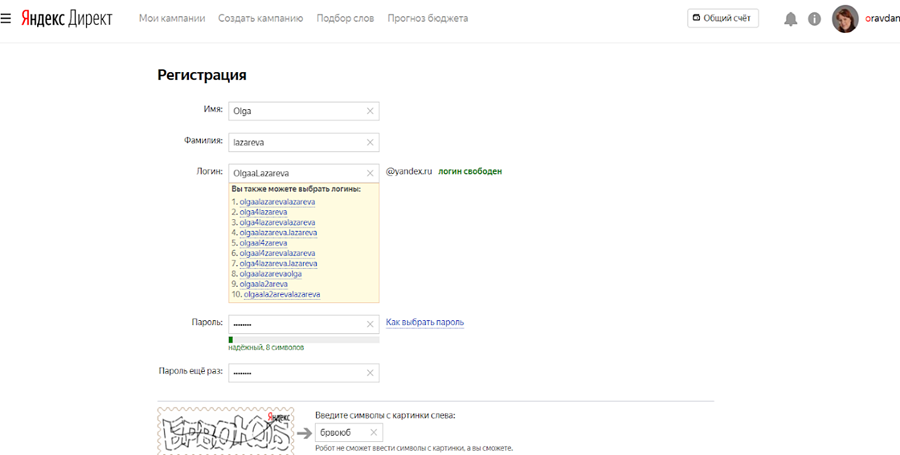This screenshot has height=455, width=900.
Task: Open the Мои кампании menu item
Action: click(171, 19)
